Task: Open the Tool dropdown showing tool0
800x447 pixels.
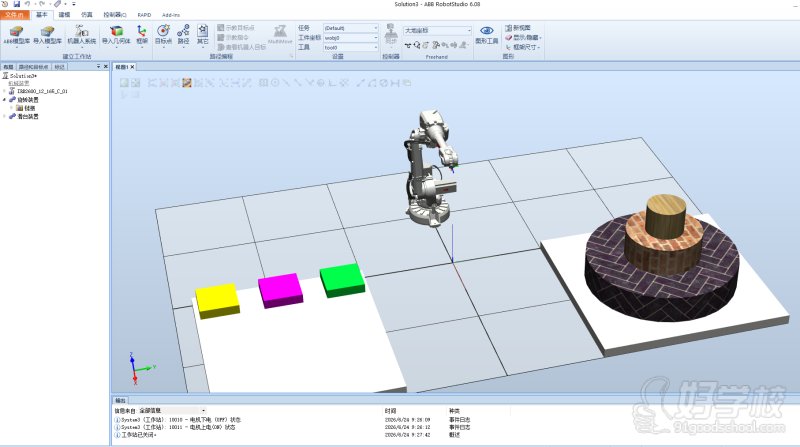Action: pyautogui.click(x=351, y=47)
